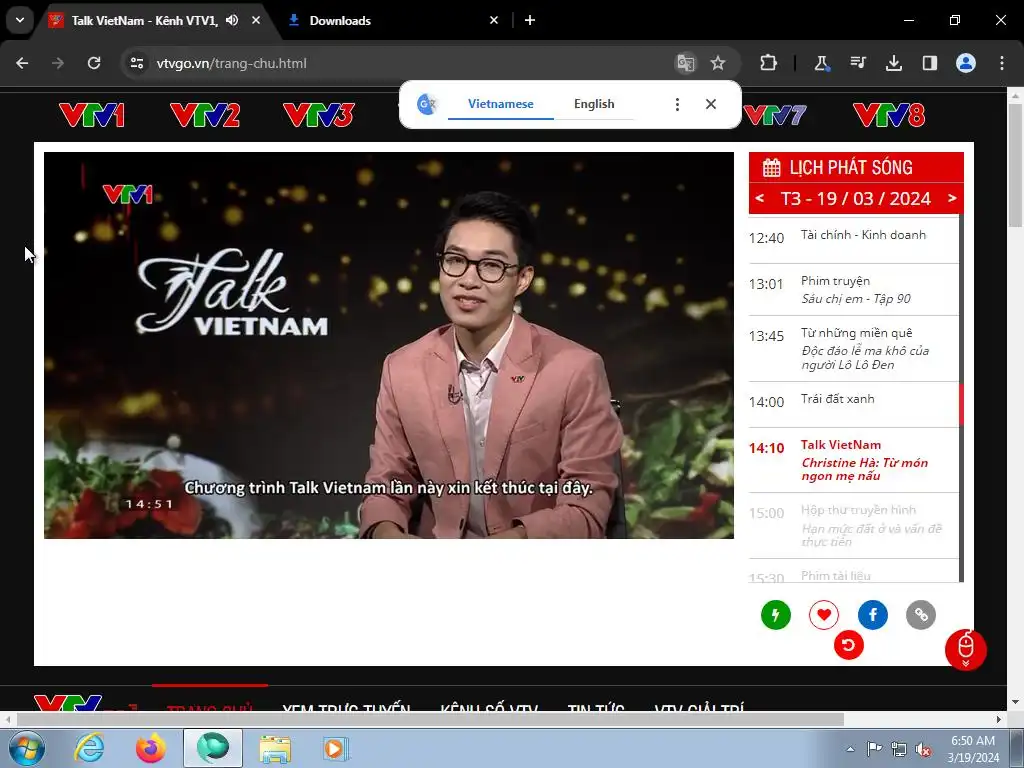Open translate options three-dot menu
The image size is (1024, 768).
[x=677, y=104]
